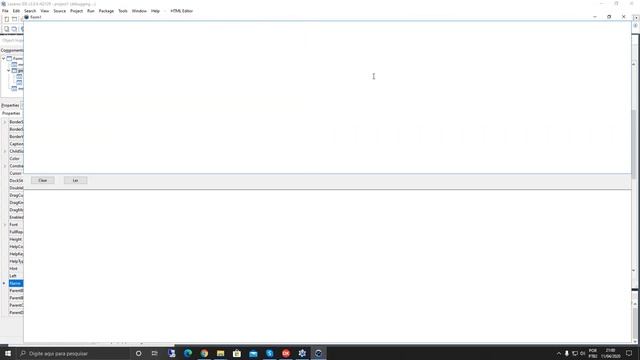Show hidden system tray icons
The image size is (640, 360).
click(x=559, y=353)
